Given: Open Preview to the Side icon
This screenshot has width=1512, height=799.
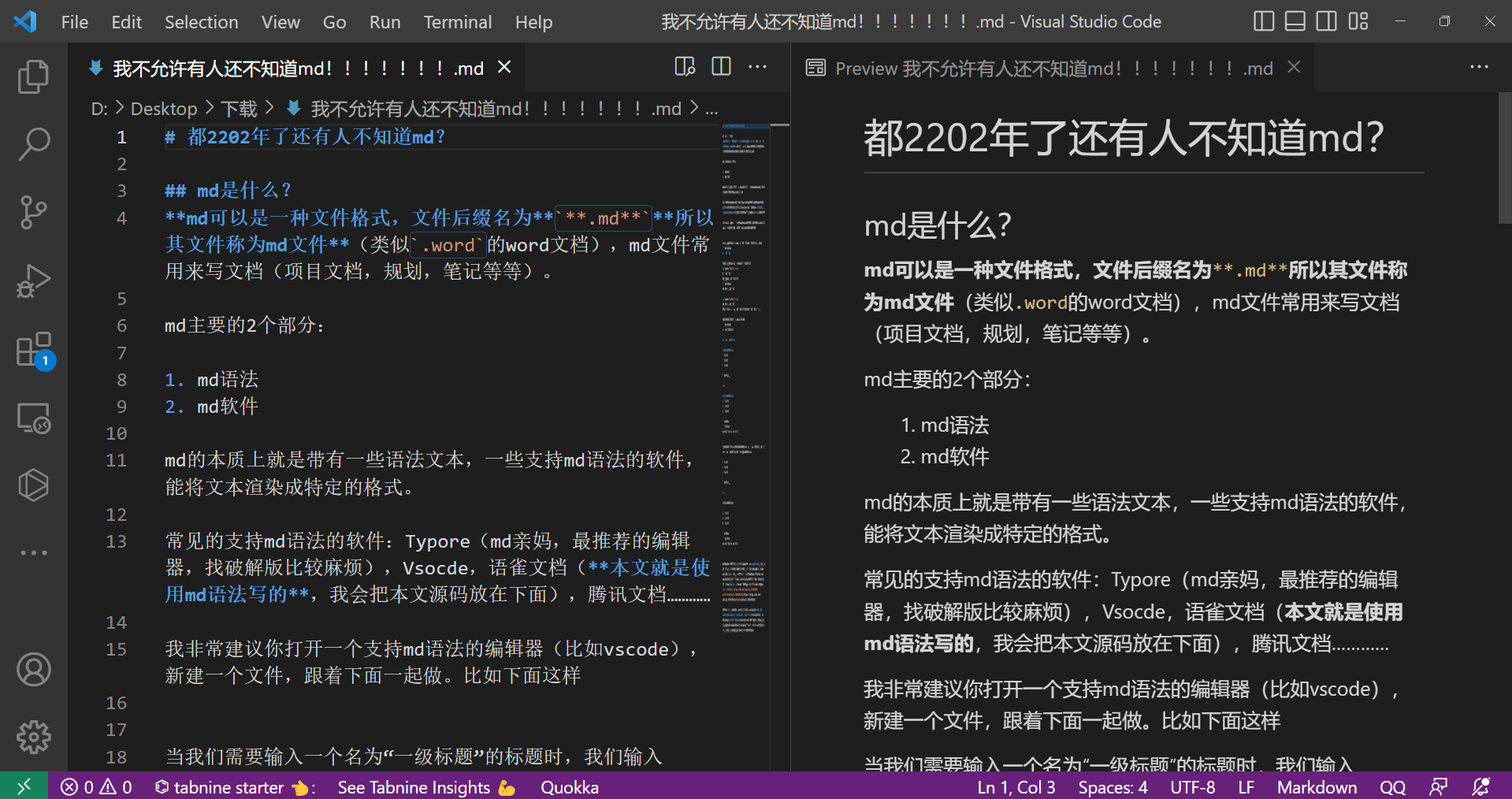Looking at the screenshot, I should click(x=685, y=67).
